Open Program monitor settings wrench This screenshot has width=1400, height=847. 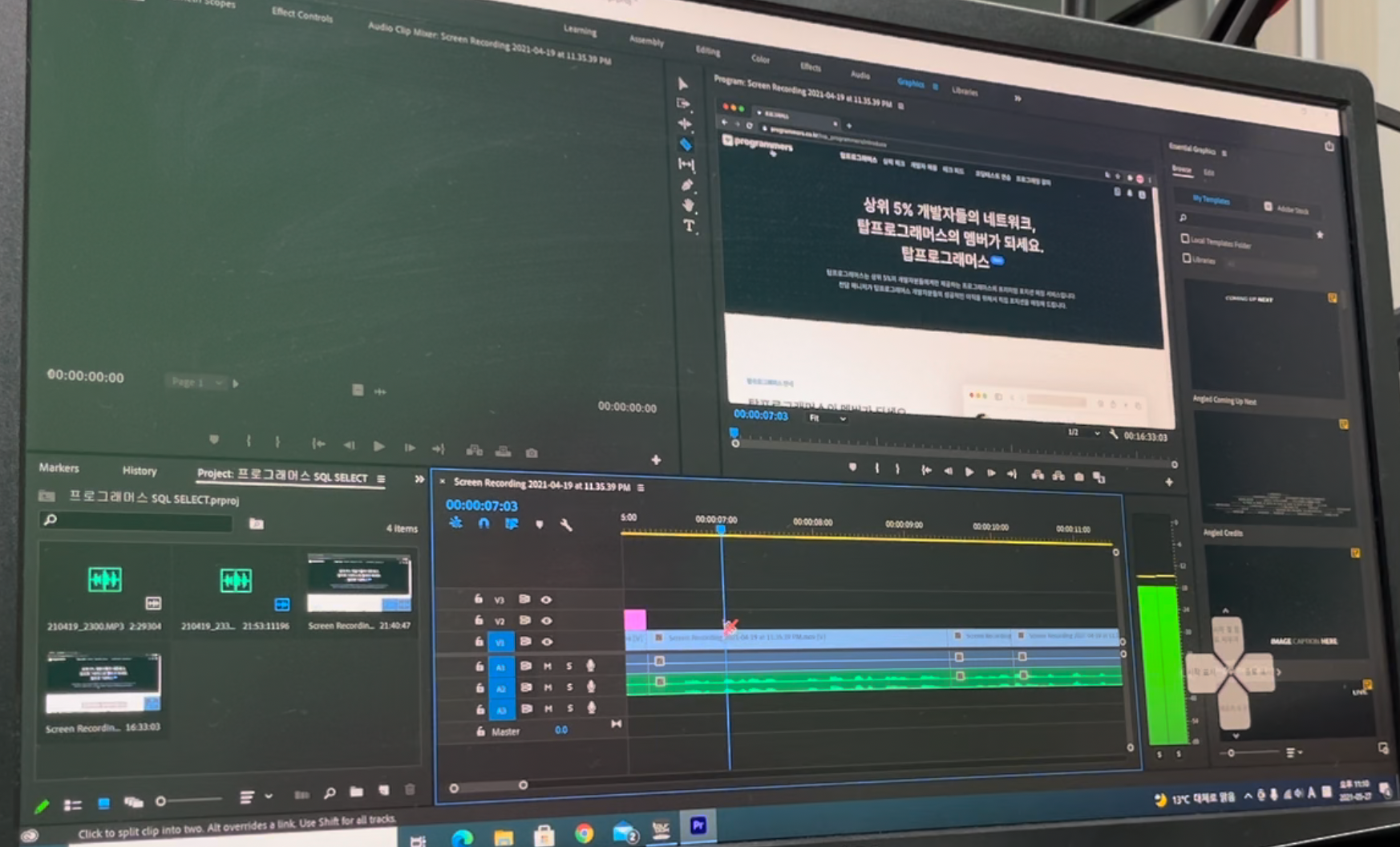click(x=1114, y=434)
